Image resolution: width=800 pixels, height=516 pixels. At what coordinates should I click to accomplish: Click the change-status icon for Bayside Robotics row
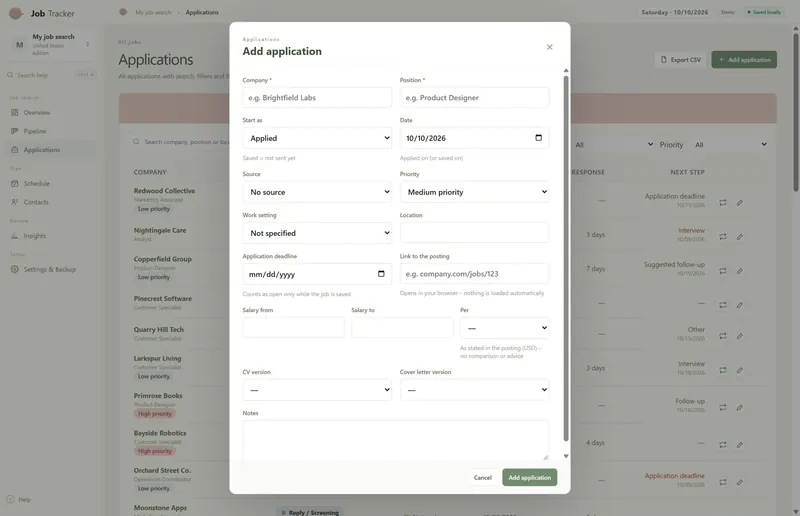tap(723, 445)
